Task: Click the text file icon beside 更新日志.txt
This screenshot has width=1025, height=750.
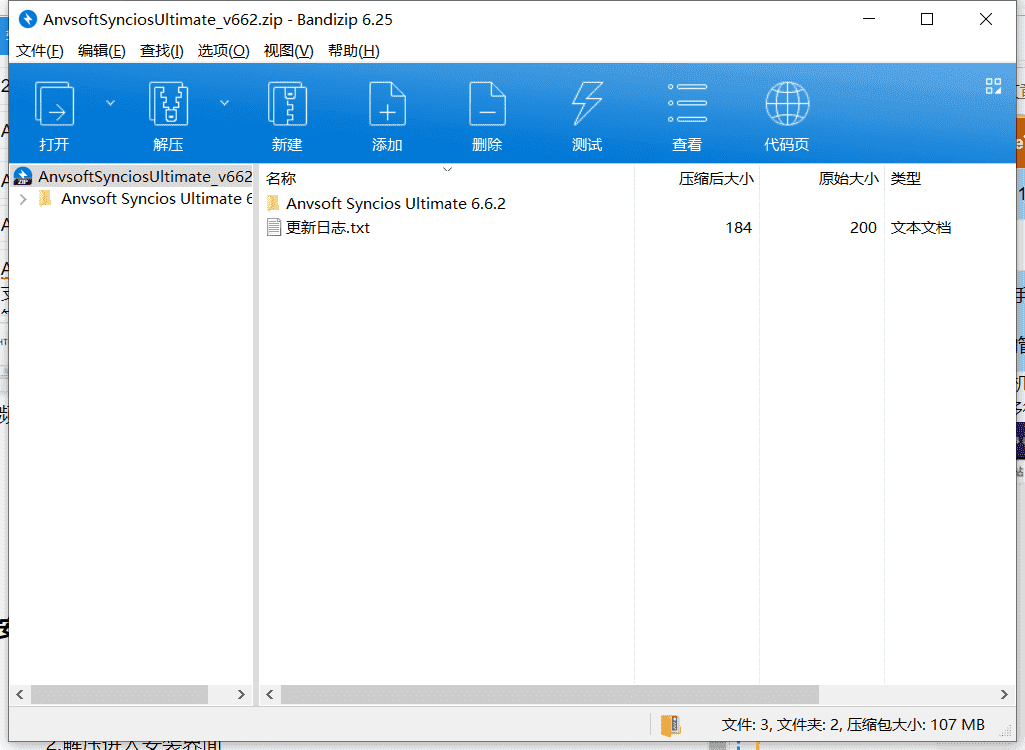Action: (x=274, y=228)
